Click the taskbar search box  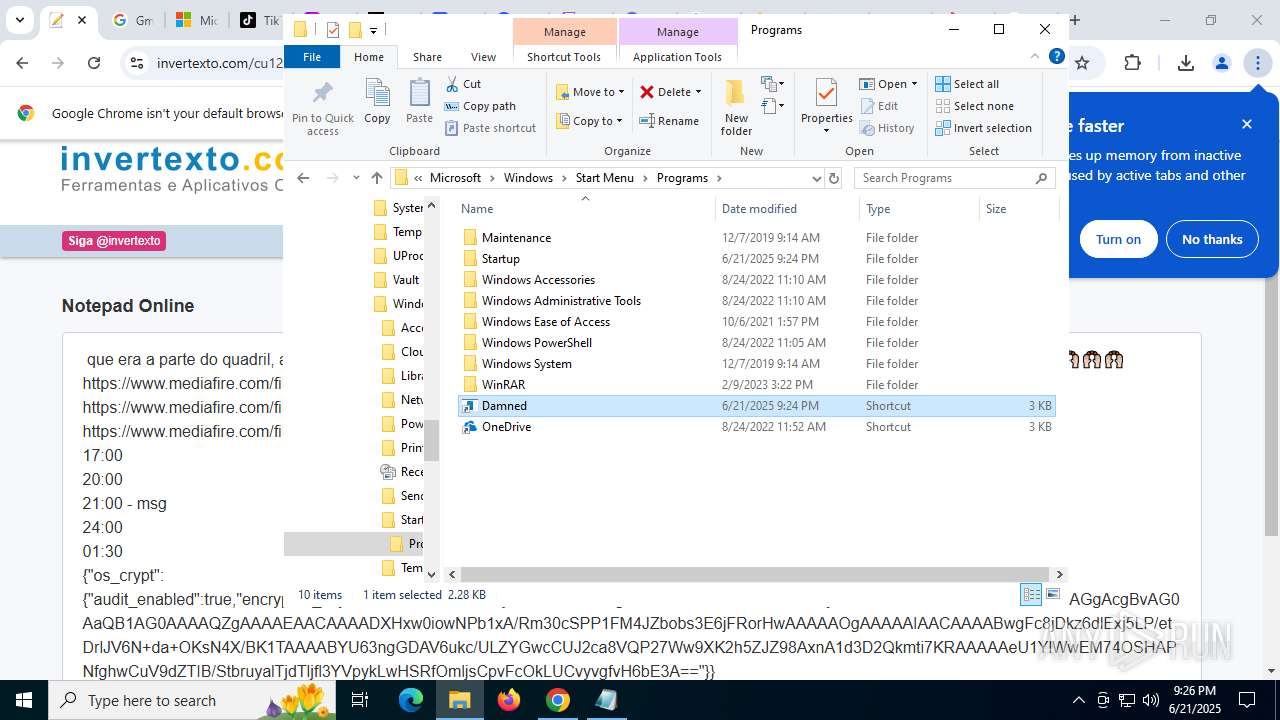pyautogui.click(x=193, y=700)
